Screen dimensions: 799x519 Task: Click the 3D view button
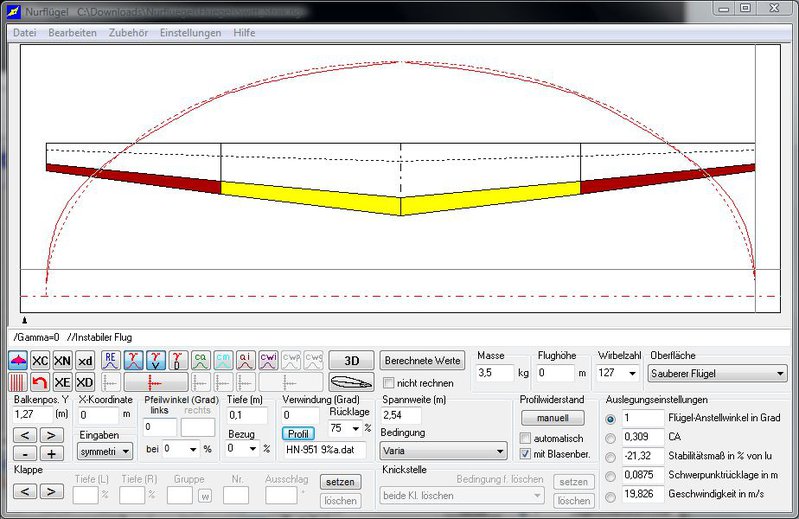(x=351, y=360)
